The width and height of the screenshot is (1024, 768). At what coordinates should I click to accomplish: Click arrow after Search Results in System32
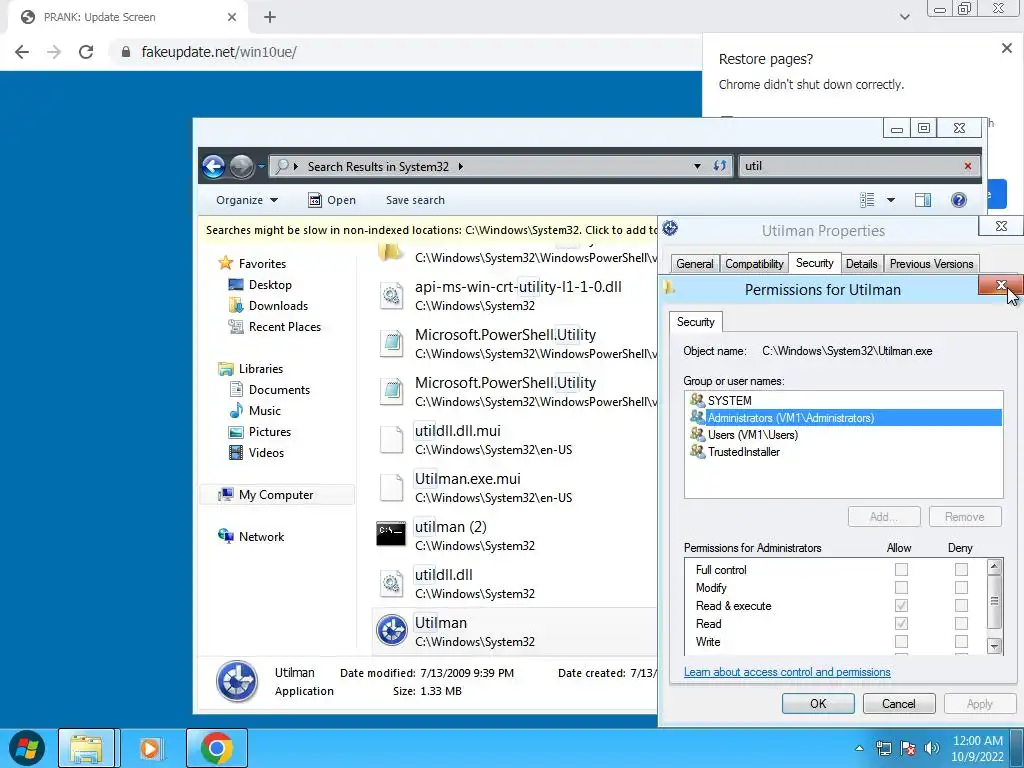(460, 167)
